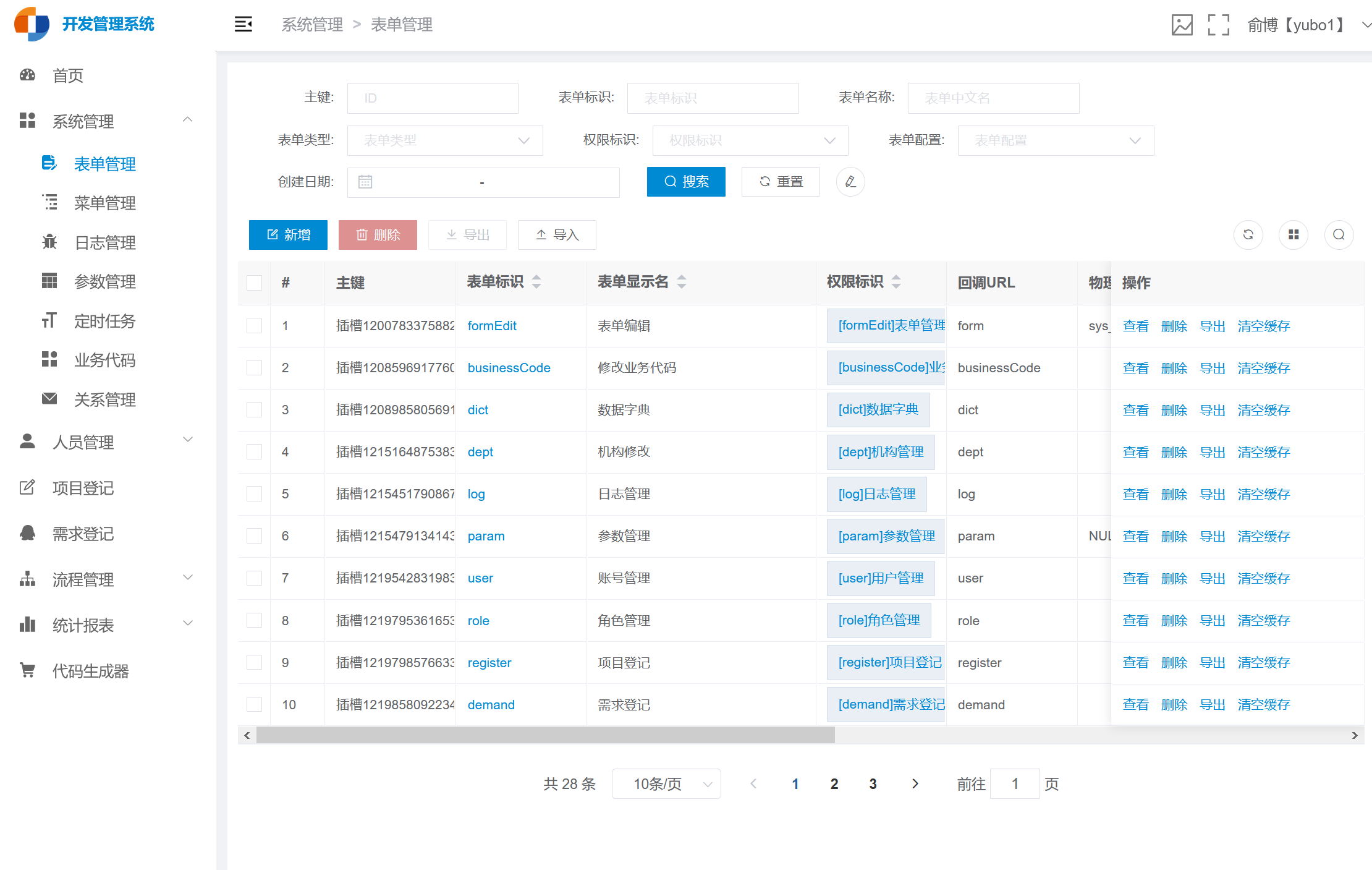
Task: Open the 表单配置 dropdown
Action: [x=1056, y=140]
